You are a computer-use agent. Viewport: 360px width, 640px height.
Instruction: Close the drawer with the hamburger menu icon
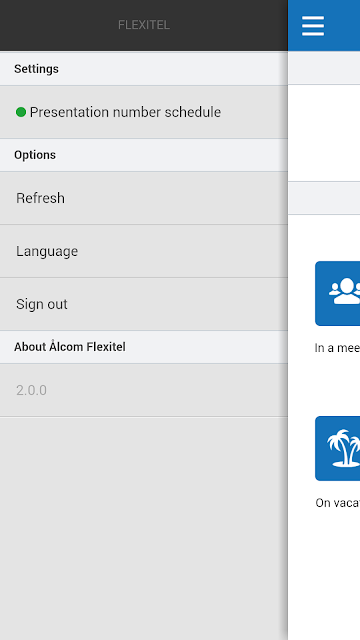[313, 26]
